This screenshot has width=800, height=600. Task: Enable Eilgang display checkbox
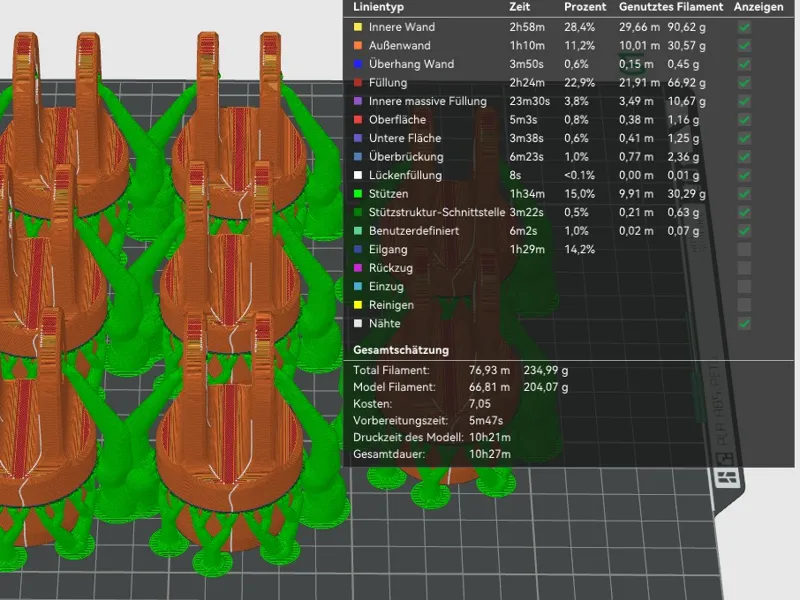click(744, 249)
